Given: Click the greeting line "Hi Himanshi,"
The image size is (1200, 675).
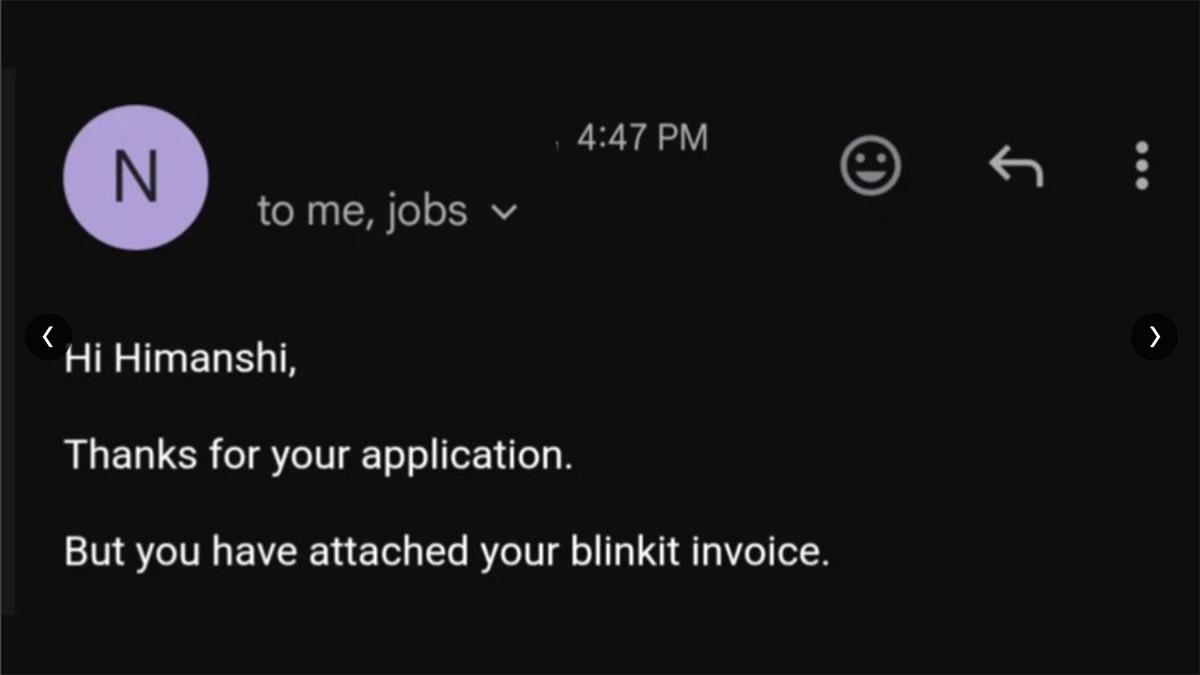Looking at the screenshot, I should point(181,359).
